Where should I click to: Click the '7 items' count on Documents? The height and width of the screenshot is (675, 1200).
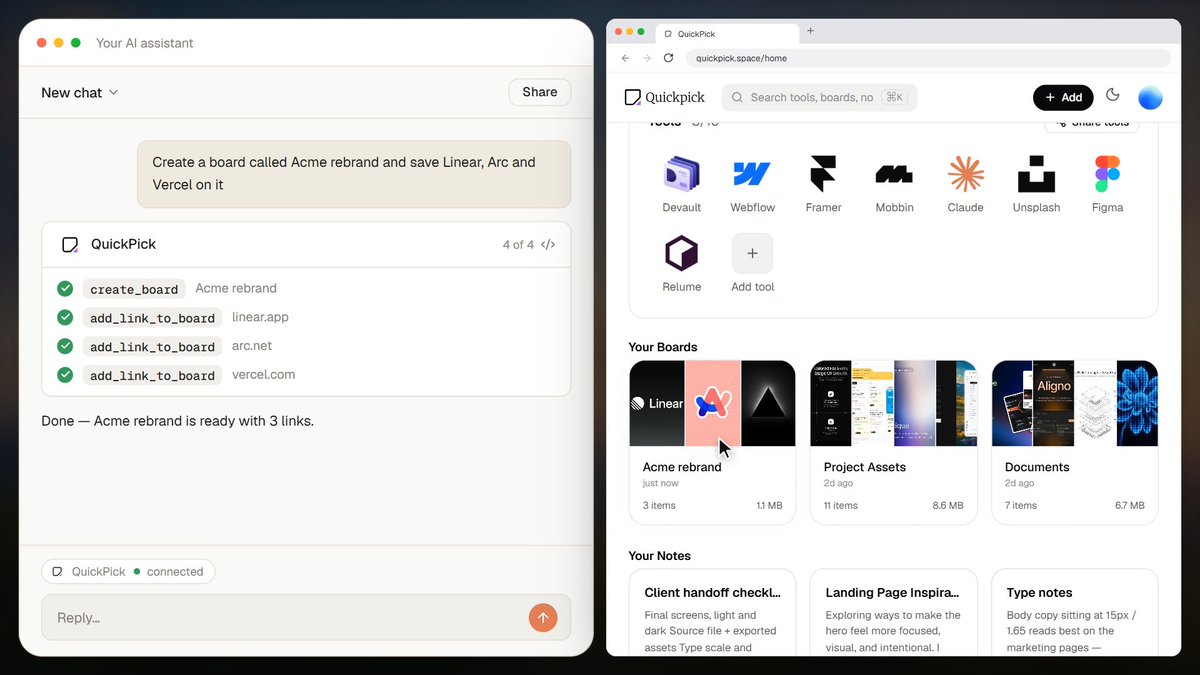click(1021, 505)
